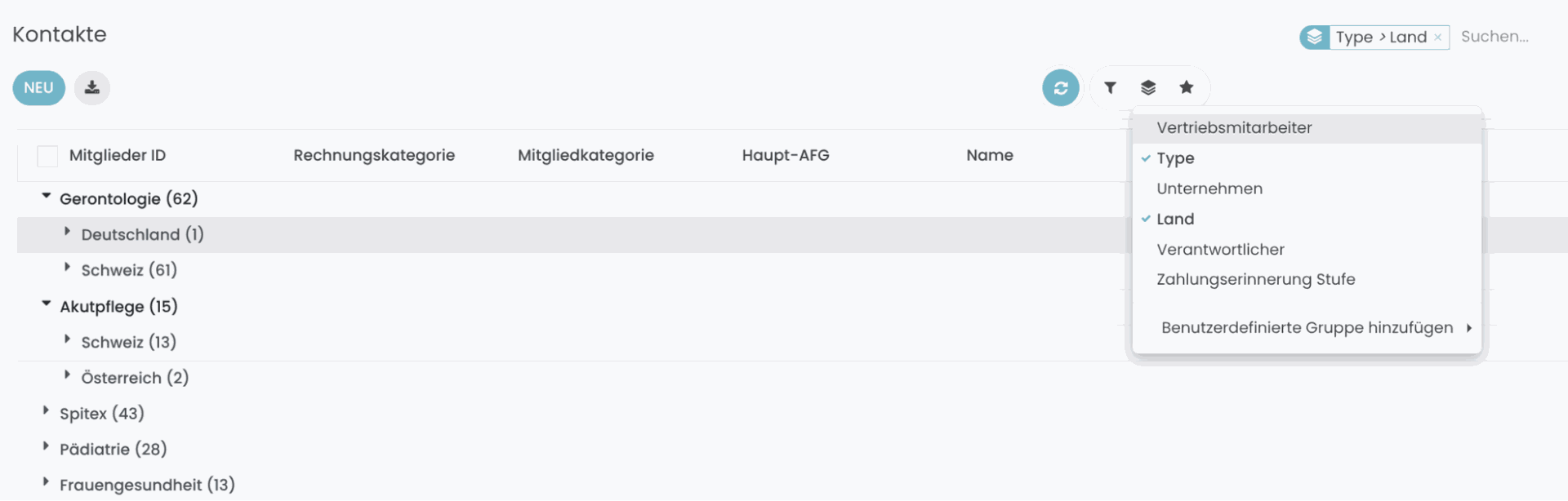Open the favorites star icon
The width and height of the screenshot is (1568, 501).
tap(1187, 87)
